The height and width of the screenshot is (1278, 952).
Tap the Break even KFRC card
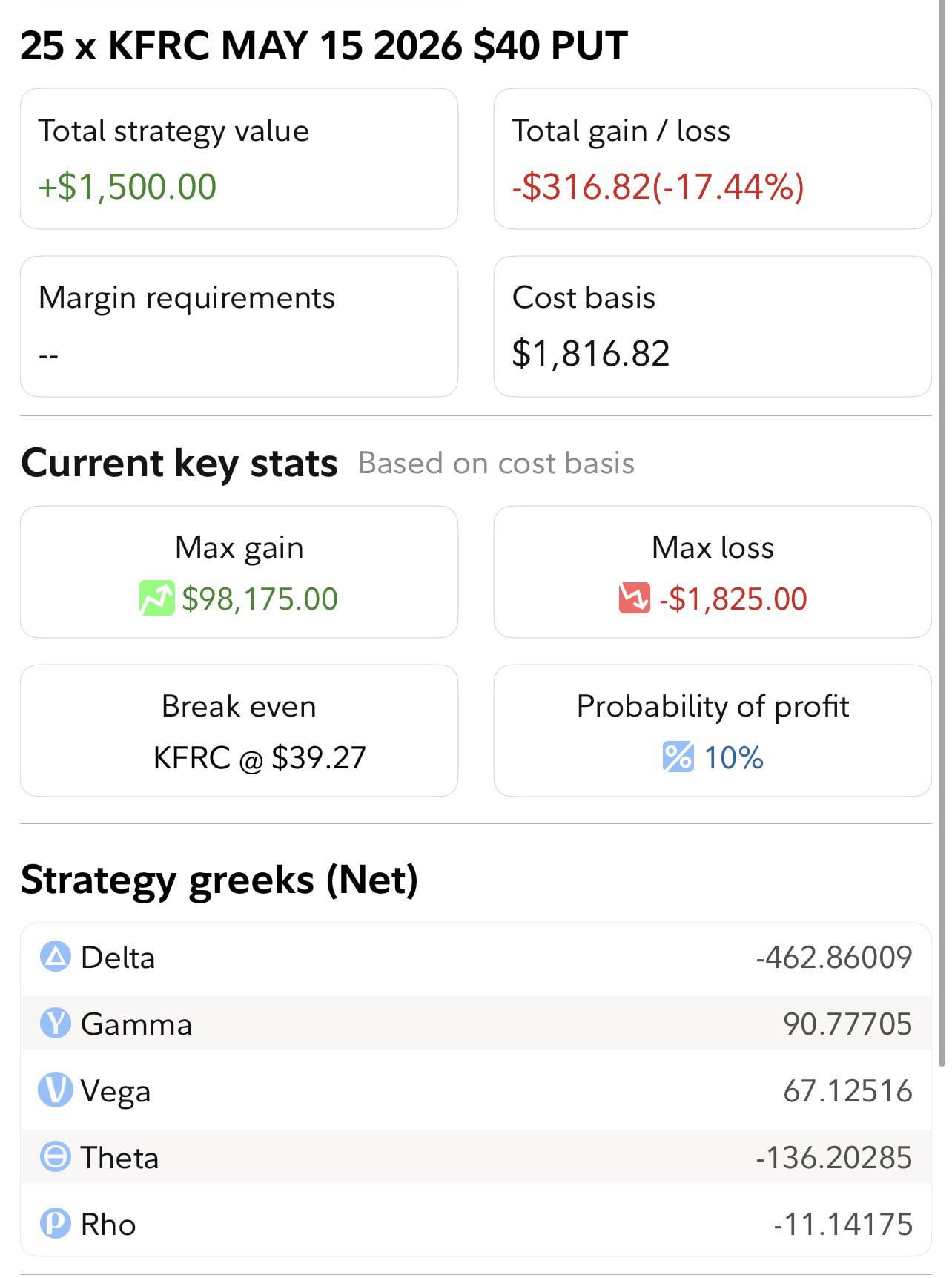(239, 731)
